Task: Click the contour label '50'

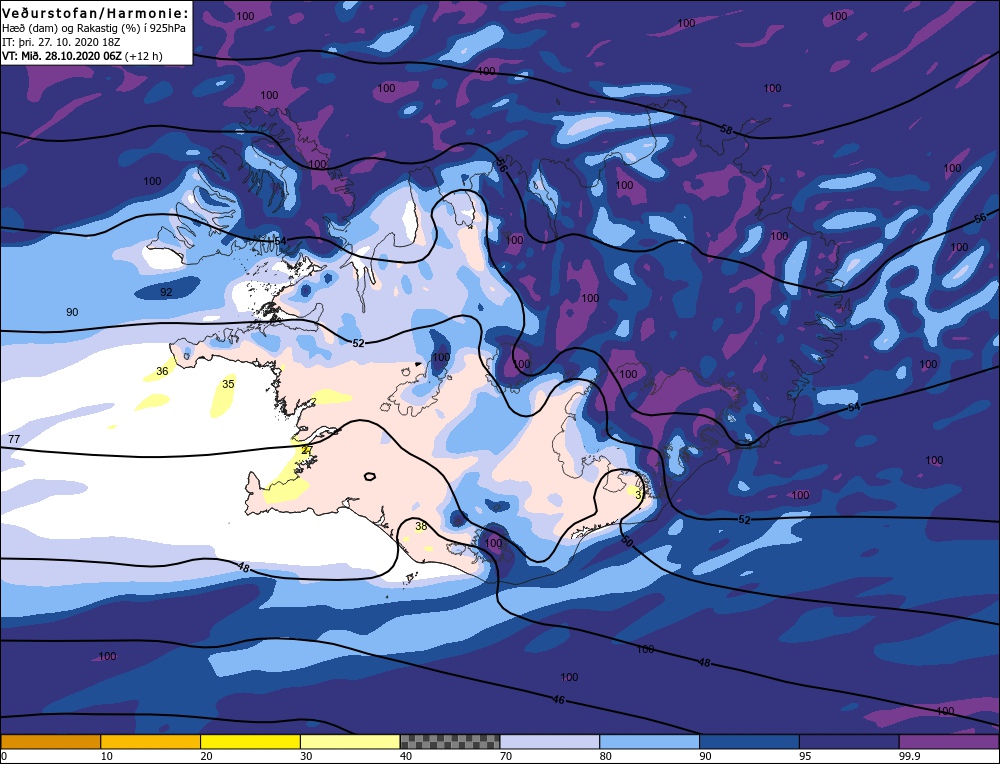Action: pos(627,542)
